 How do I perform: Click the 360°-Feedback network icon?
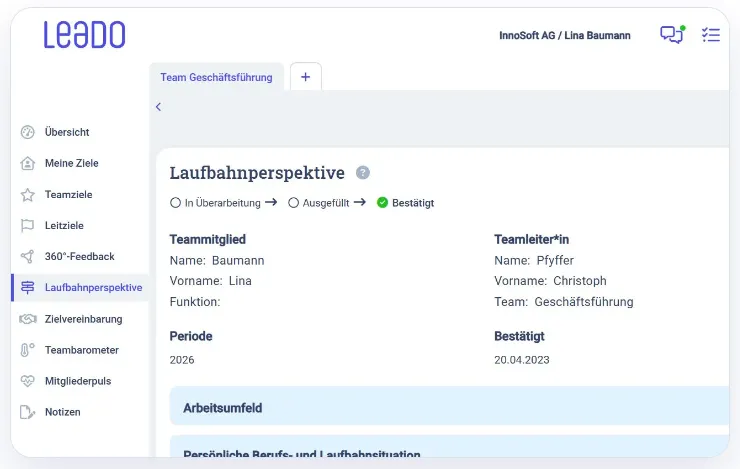[27, 257]
